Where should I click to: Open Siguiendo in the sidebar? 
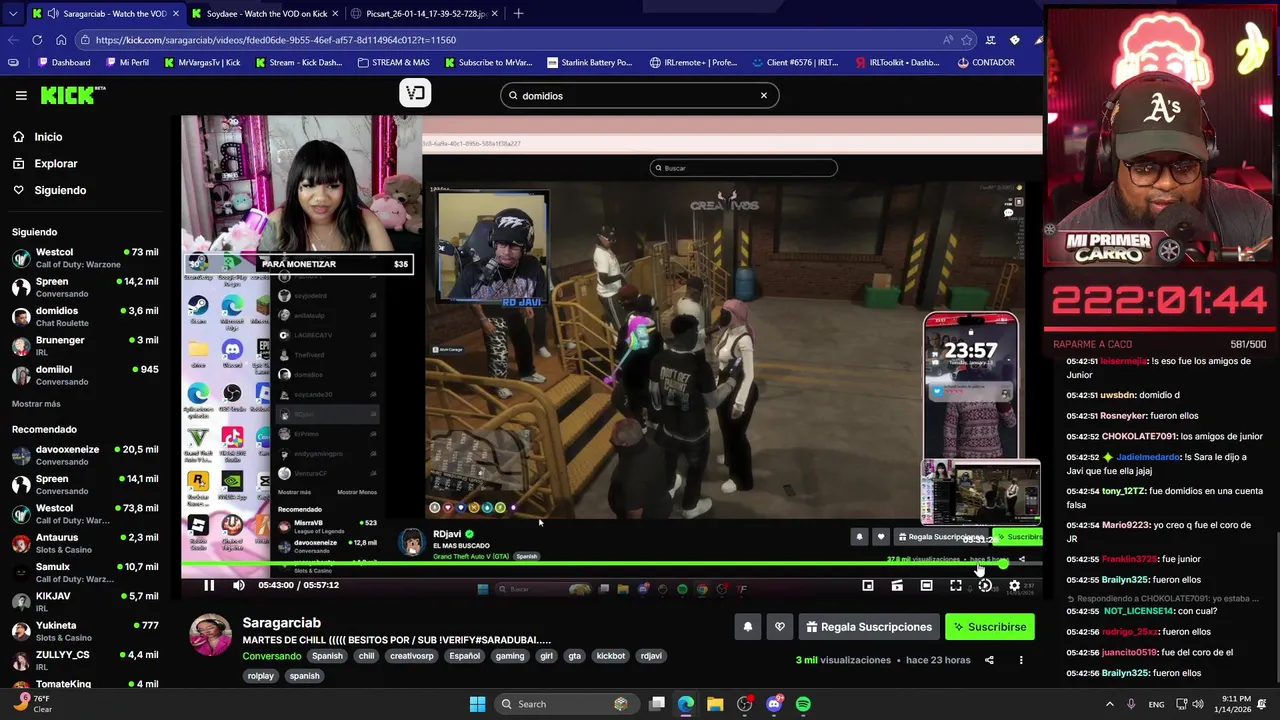(60, 190)
